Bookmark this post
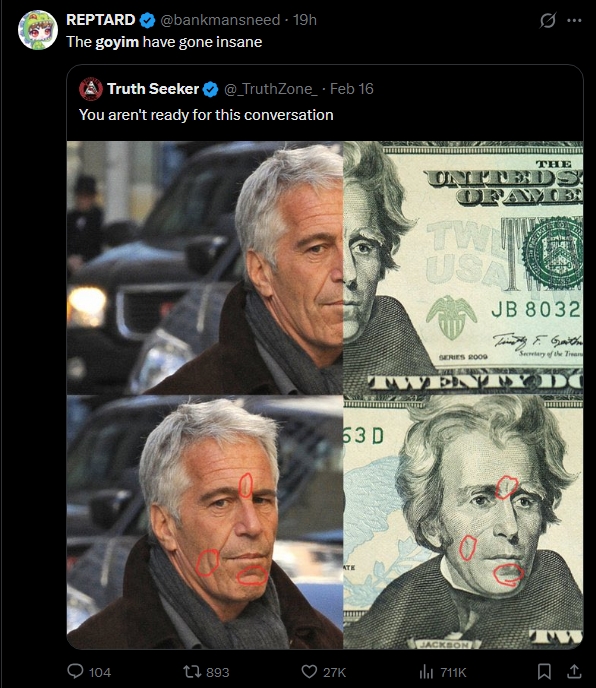This screenshot has height=688, width=596. pos(544,671)
